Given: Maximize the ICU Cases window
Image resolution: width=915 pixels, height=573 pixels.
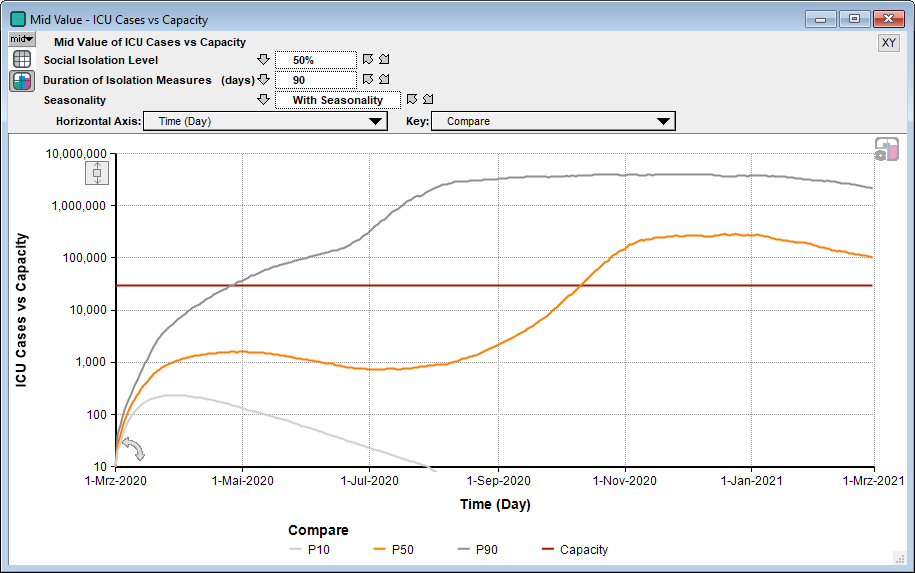Looking at the screenshot, I should tap(854, 19).
